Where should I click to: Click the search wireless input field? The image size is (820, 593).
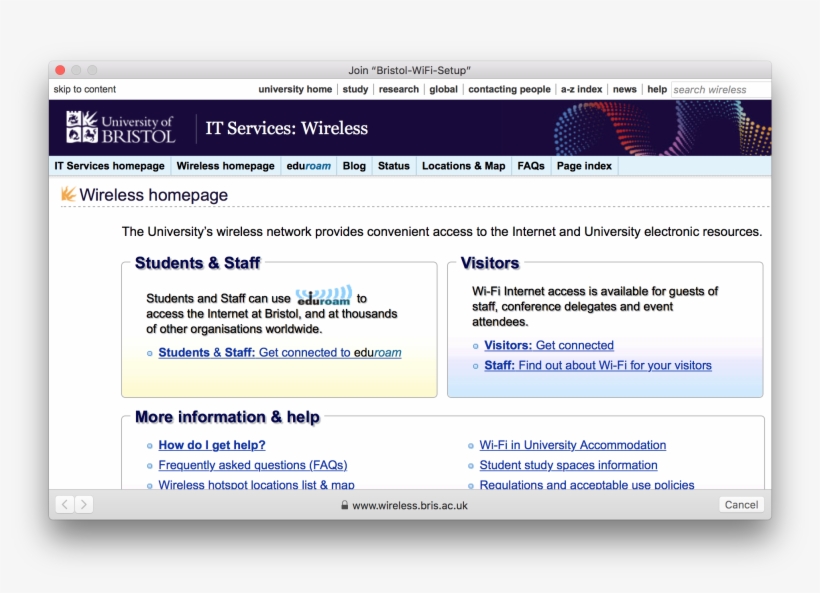[x=718, y=89]
